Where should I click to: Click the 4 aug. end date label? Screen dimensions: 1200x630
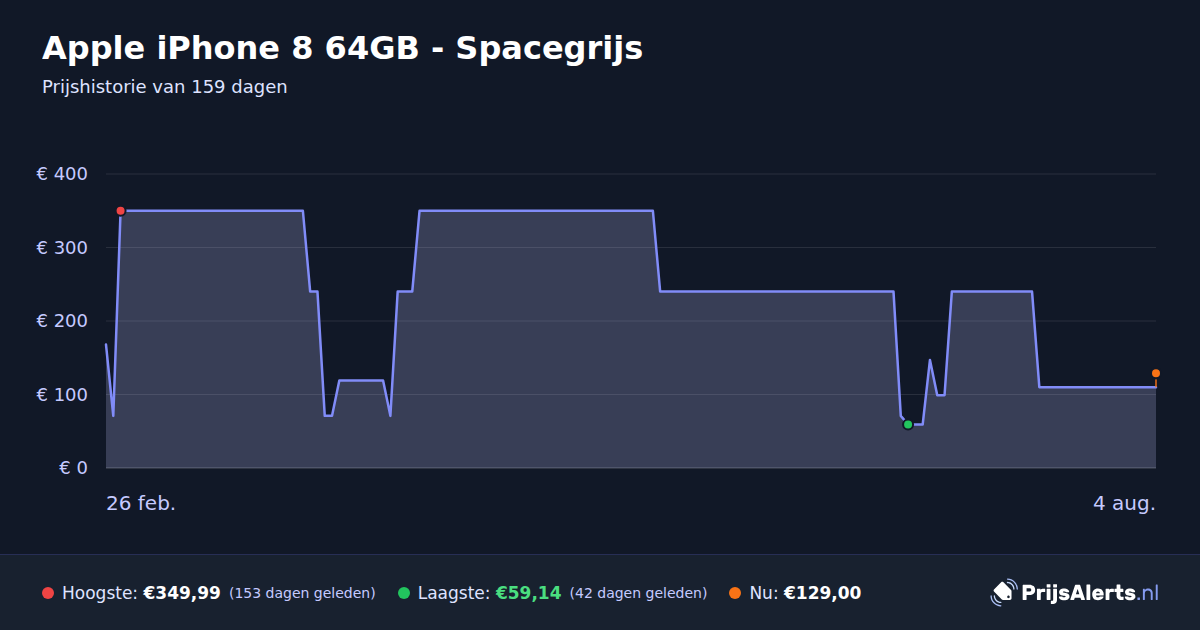click(x=1124, y=504)
